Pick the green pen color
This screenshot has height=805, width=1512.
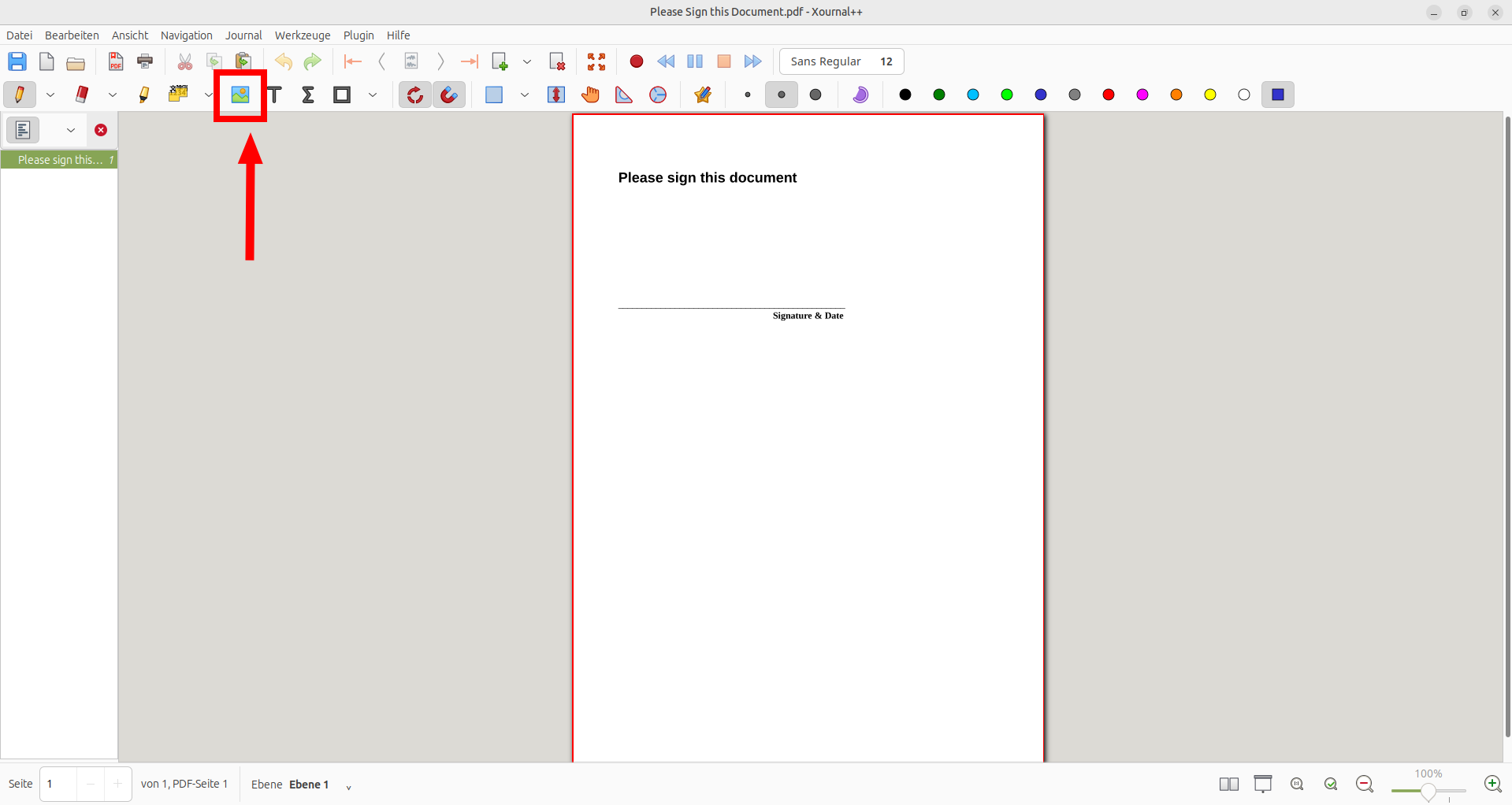pyautogui.click(x=938, y=95)
